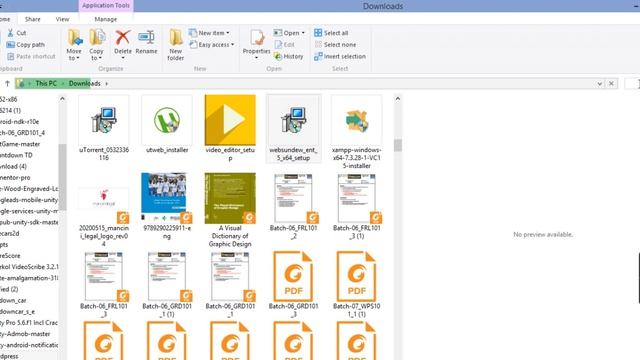Select the websundew_ent_5_x64_setup file
The height and width of the screenshot is (360, 640).
click(x=293, y=129)
